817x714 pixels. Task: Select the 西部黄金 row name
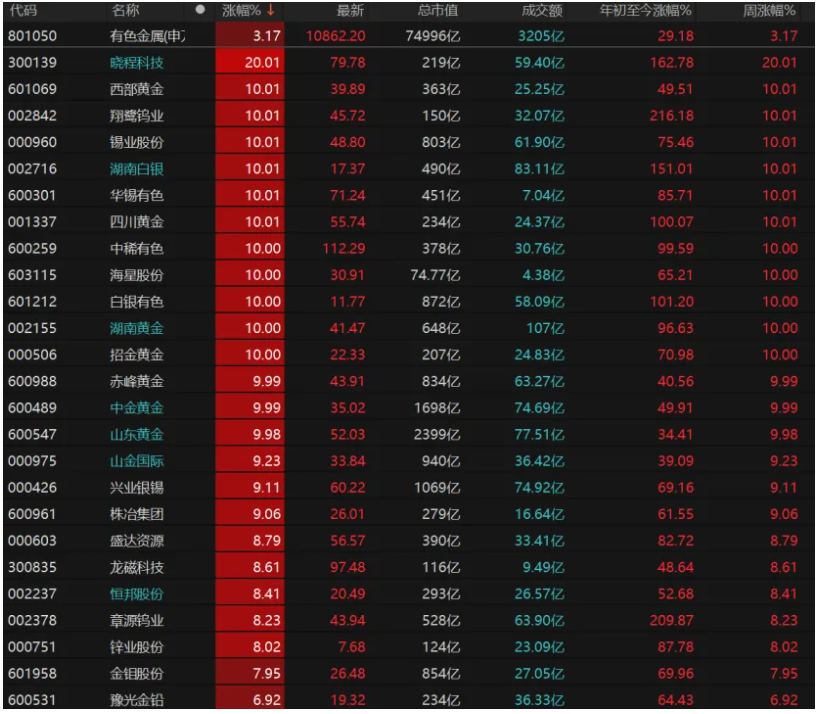pyautogui.click(x=137, y=90)
